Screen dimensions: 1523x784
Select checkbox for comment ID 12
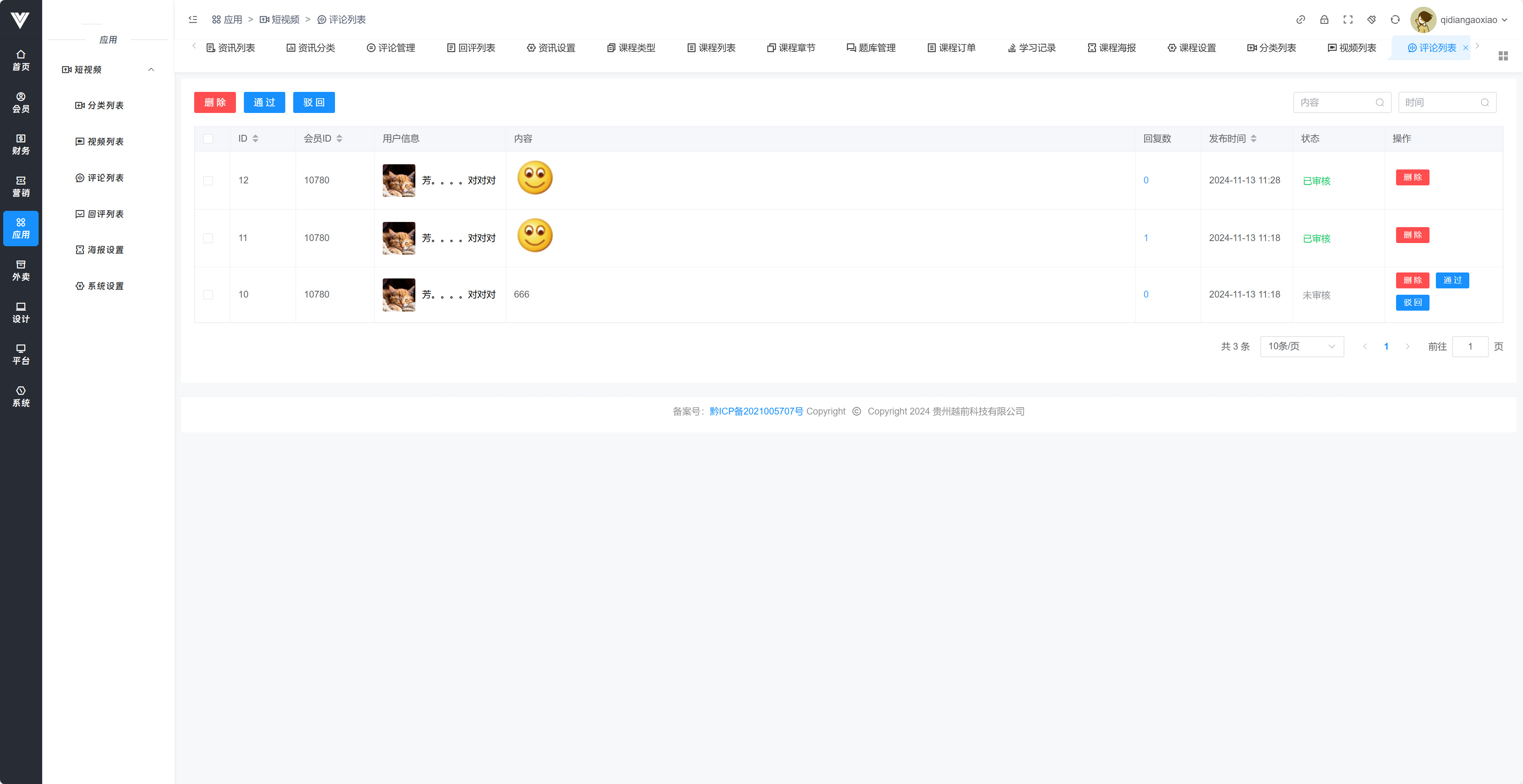click(x=208, y=180)
